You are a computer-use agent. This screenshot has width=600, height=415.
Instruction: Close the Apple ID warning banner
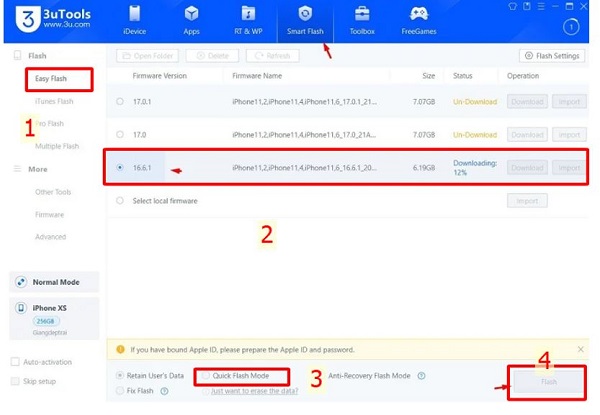click(578, 349)
